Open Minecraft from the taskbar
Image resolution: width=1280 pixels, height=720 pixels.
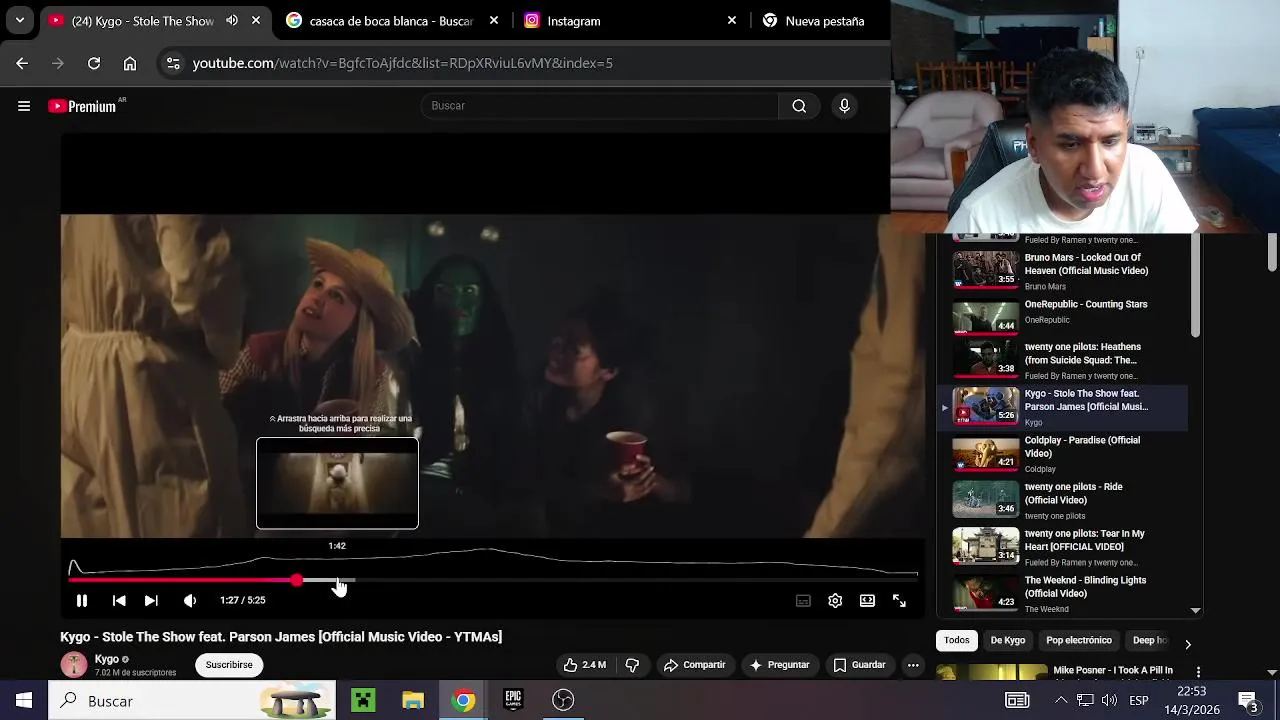click(x=363, y=701)
